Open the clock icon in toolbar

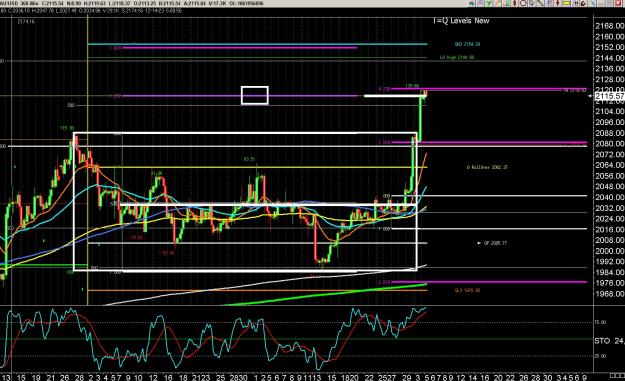click(523, 3)
